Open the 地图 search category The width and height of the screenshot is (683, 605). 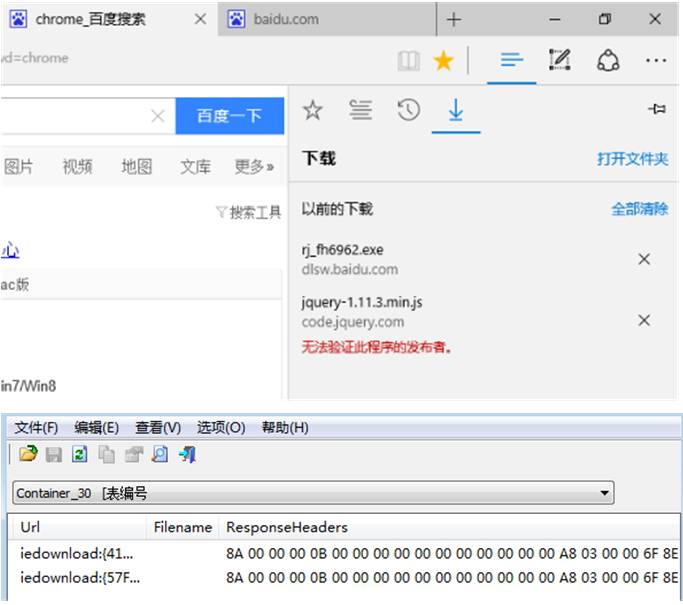point(136,167)
